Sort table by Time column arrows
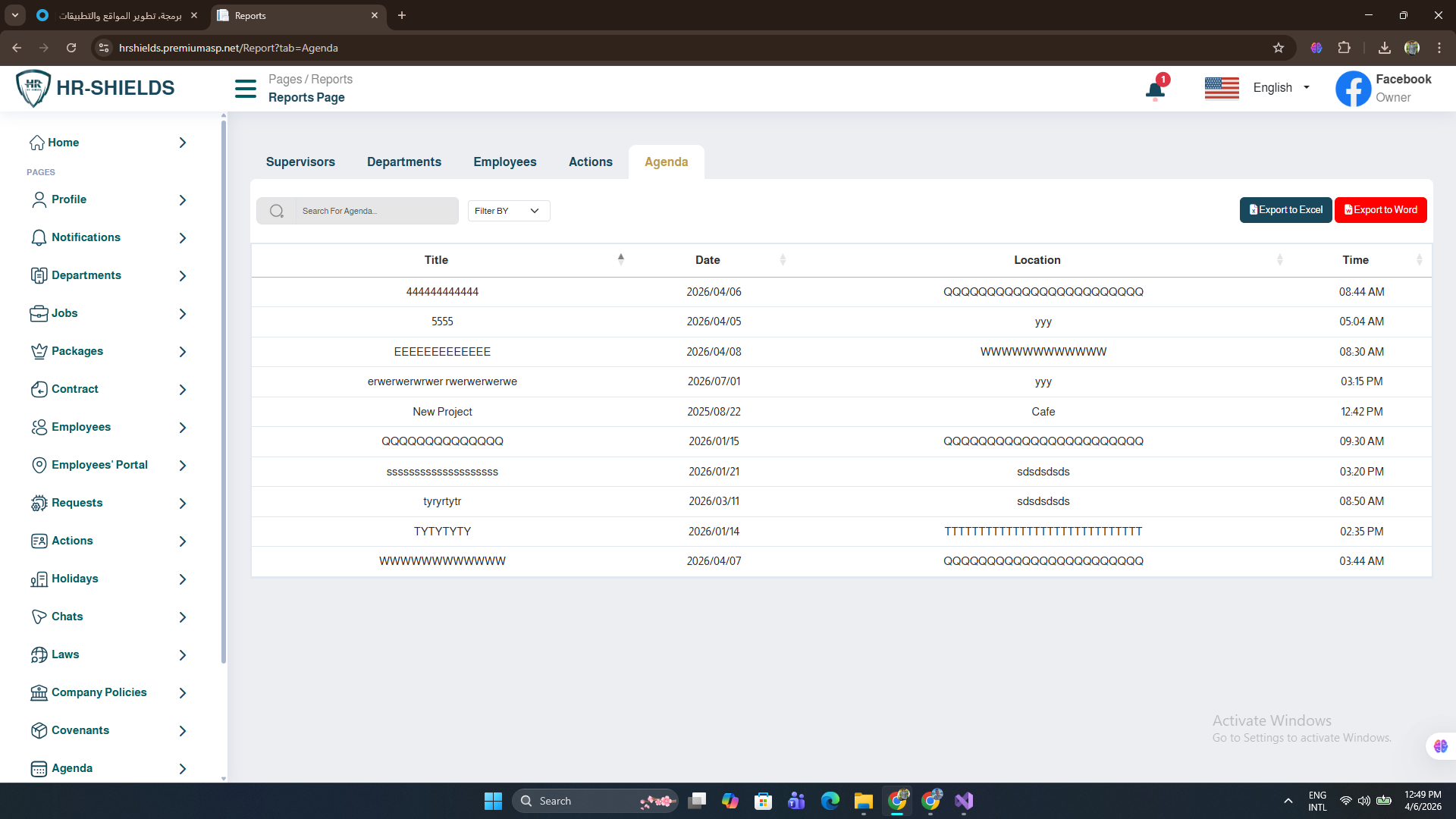The image size is (1456, 819). [1419, 260]
